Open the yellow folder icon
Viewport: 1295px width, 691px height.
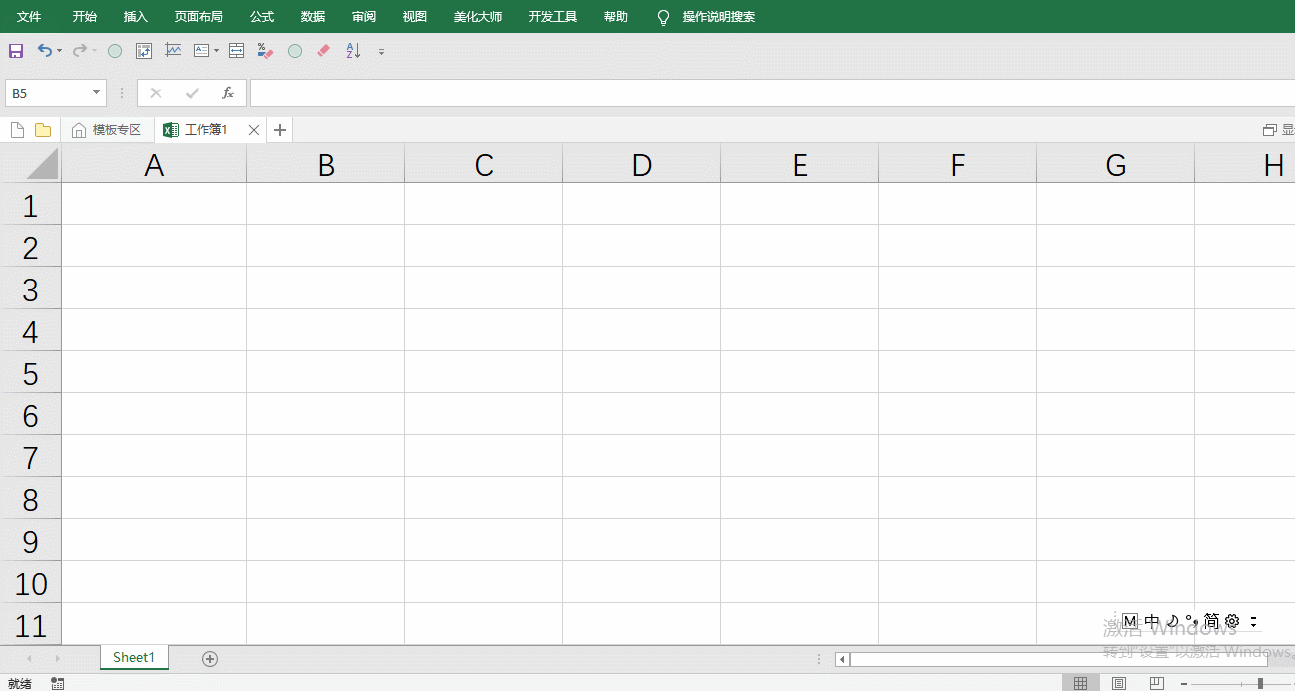43,130
